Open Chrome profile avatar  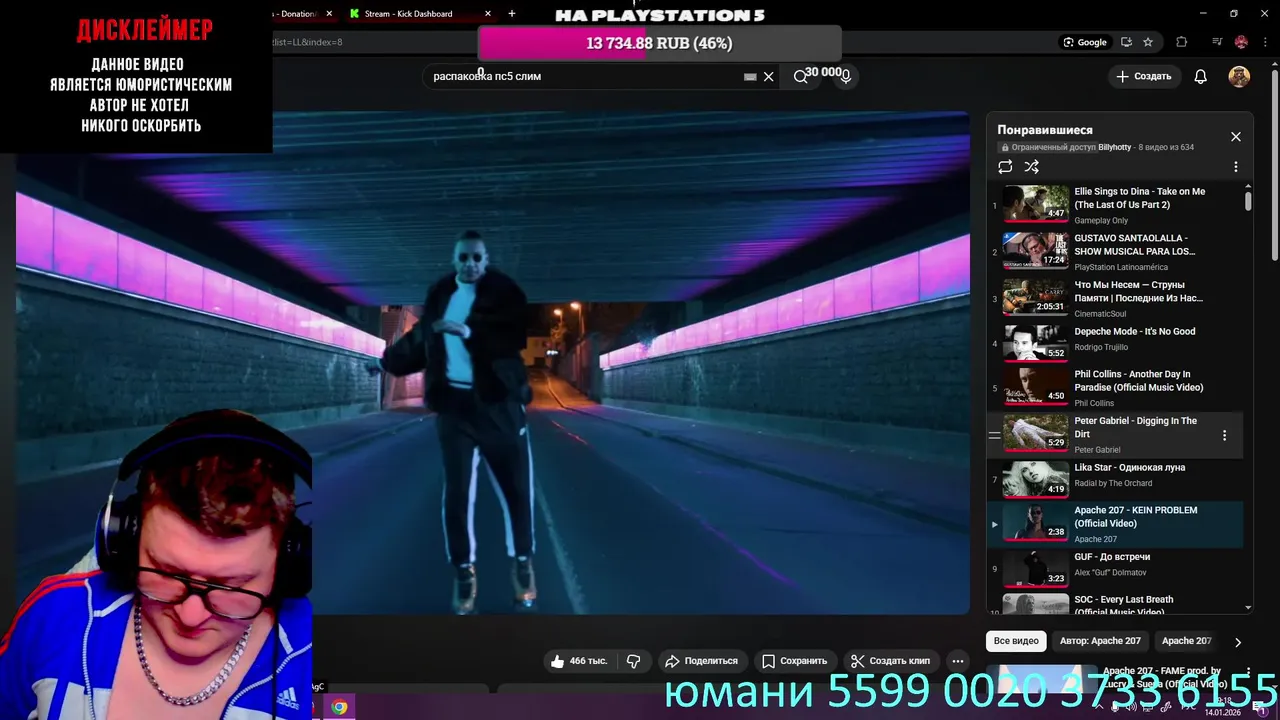[x=1241, y=42]
